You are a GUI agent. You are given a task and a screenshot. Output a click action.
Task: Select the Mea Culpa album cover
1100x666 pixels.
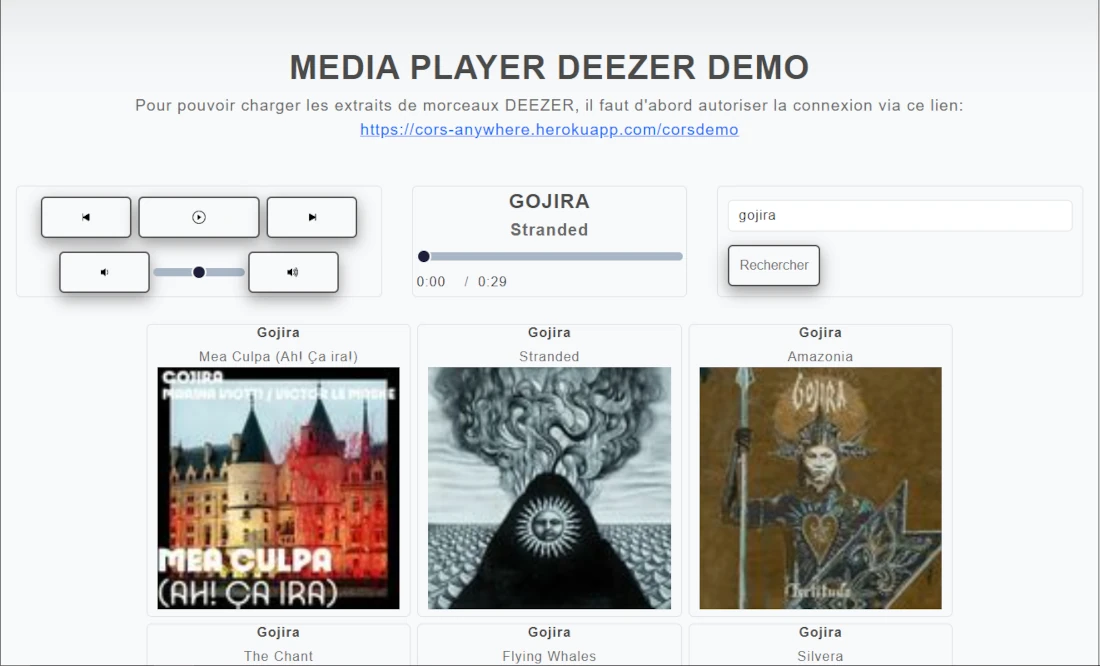pos(279,488)
